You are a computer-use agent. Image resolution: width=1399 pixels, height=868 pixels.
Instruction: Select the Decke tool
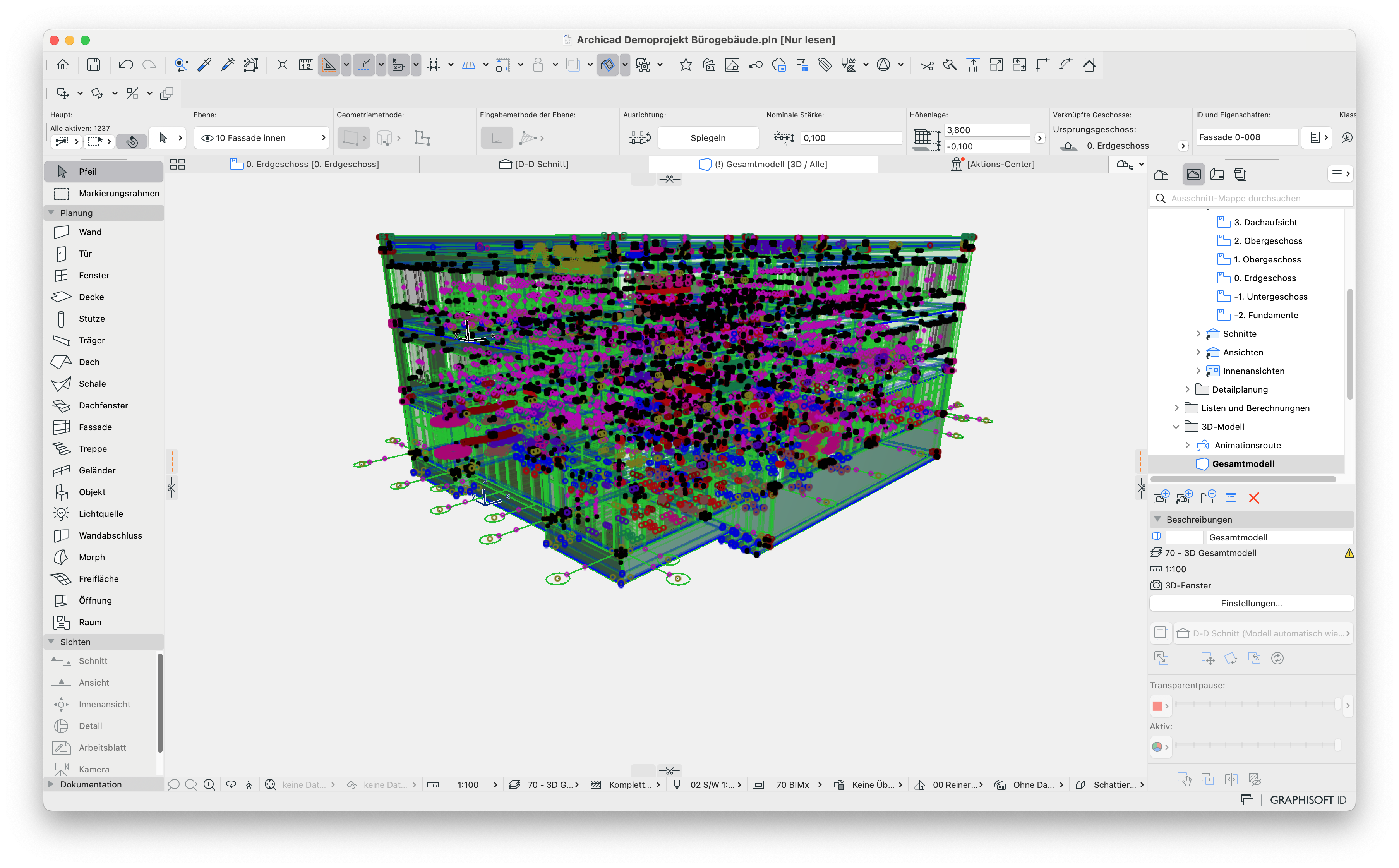(103, 297)
